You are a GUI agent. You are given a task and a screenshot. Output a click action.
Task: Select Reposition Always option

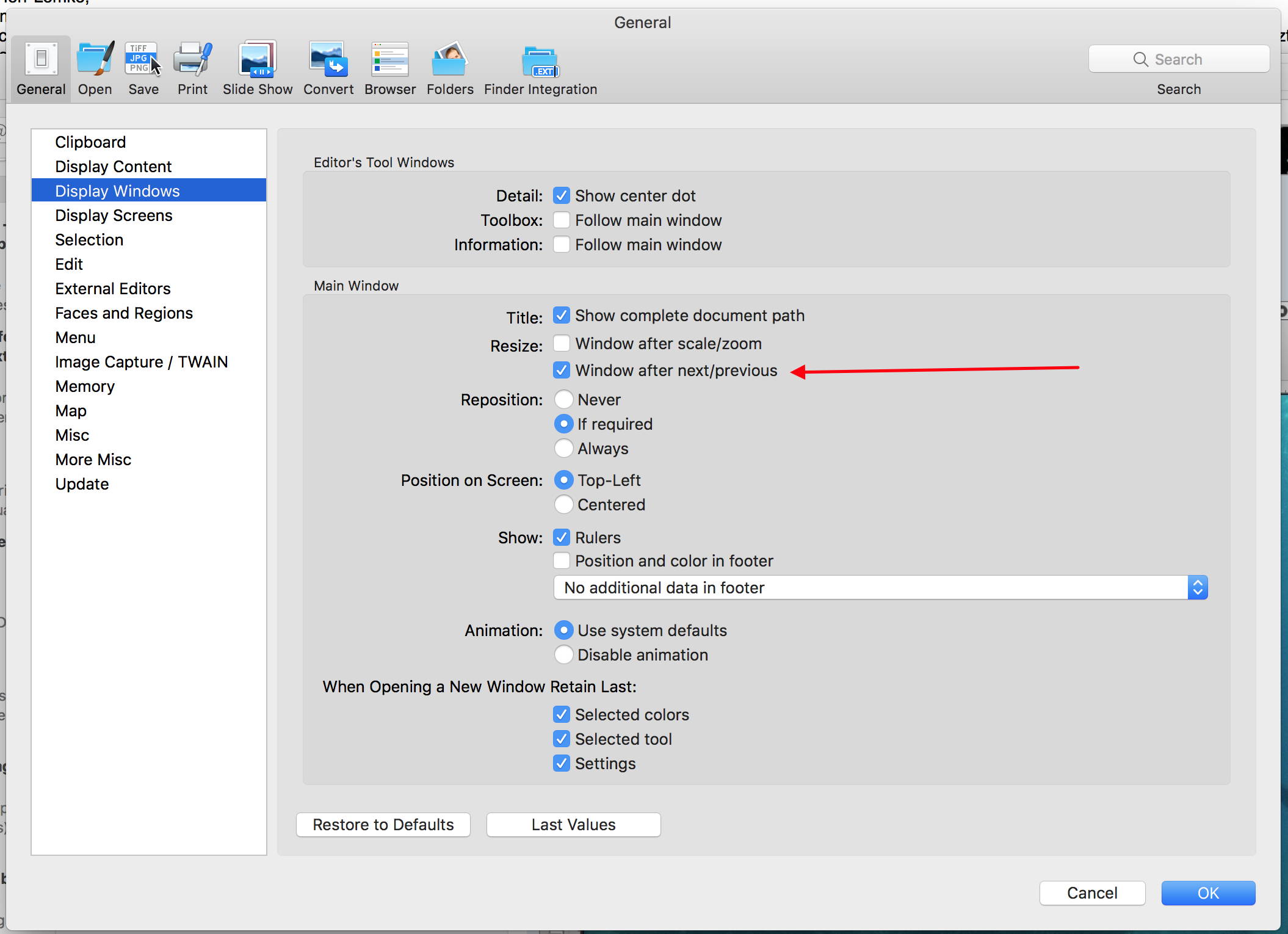tap(563, 448)
